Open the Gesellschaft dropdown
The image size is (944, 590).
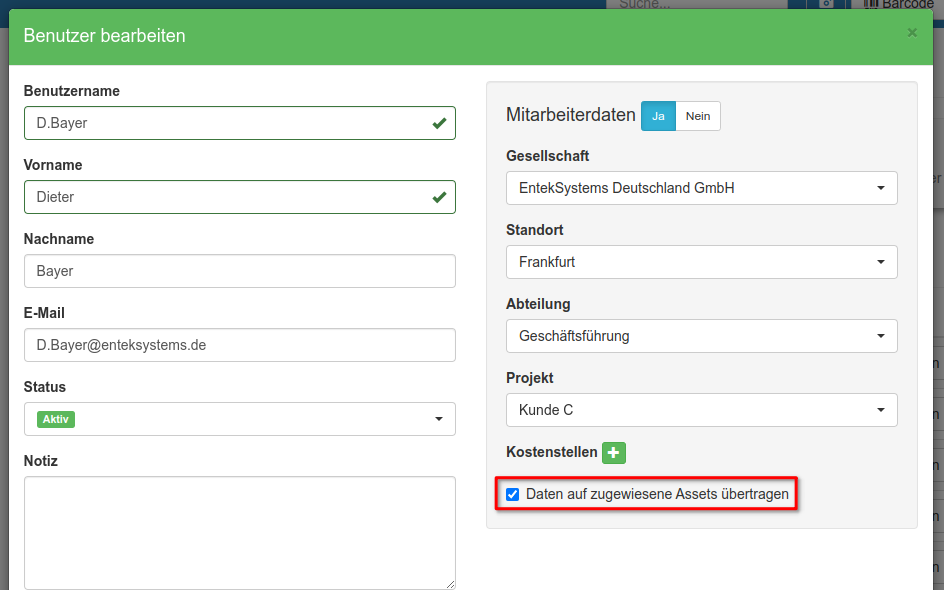pyautogui.click(x=701, y=188)
